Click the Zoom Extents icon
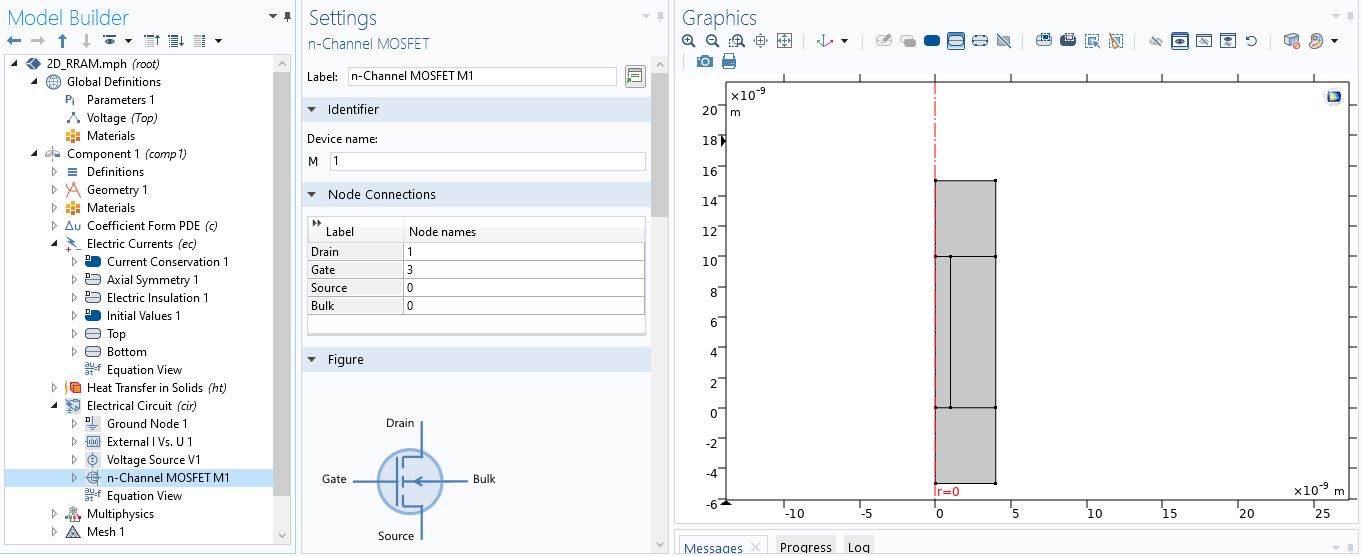Screen dimensions: 1362x556 (785, 41)
